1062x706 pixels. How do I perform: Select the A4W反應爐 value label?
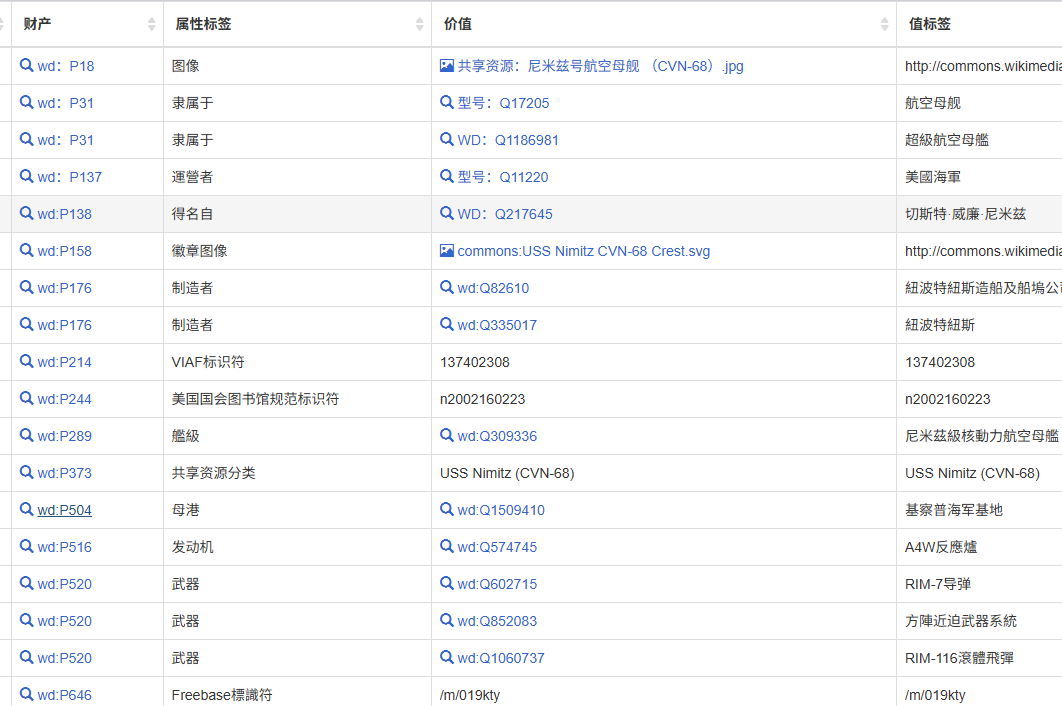click(941, 547)
